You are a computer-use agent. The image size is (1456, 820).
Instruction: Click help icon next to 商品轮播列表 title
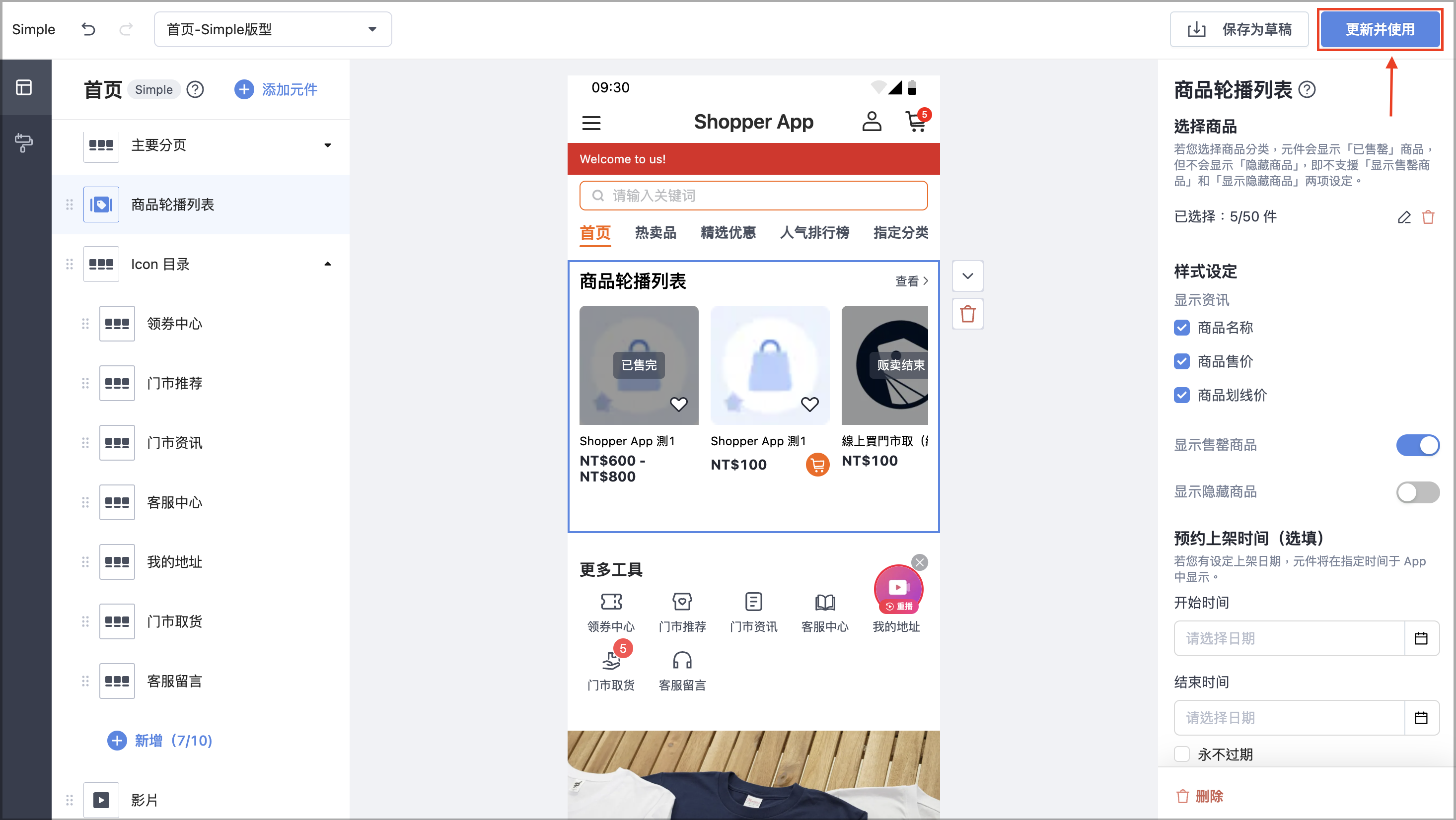pos(1308,89)
